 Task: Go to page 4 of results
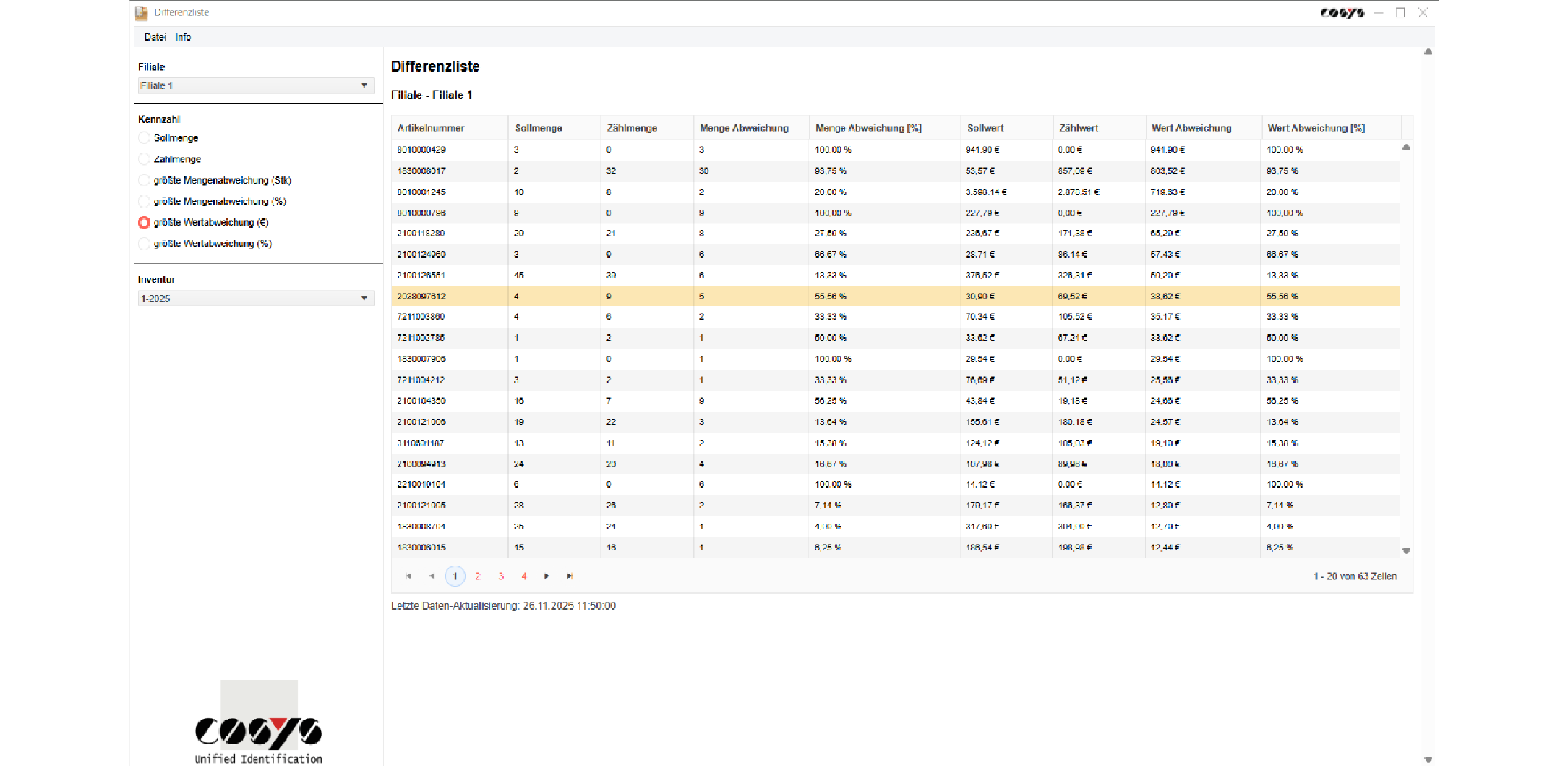[524, 576]
